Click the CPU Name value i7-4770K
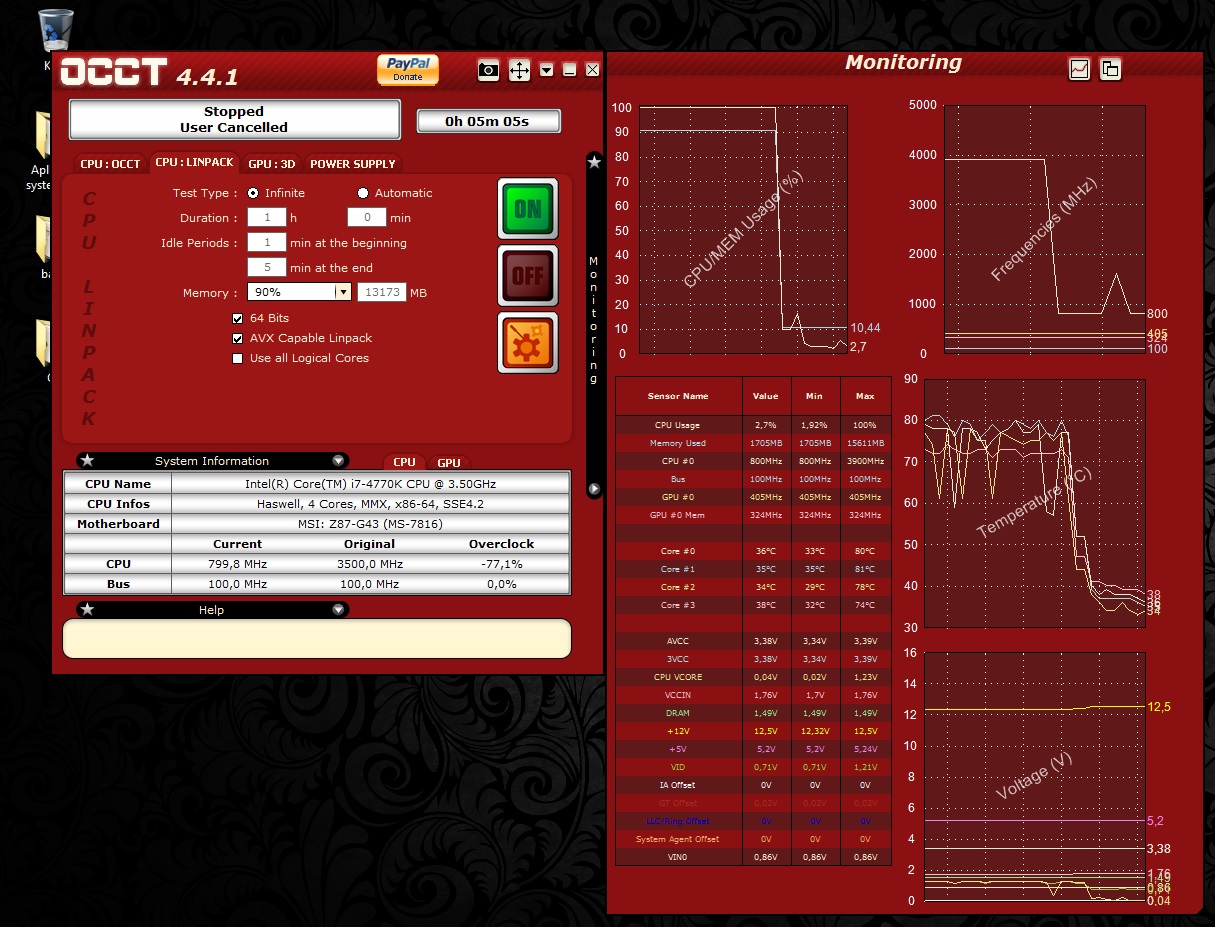Image resolution: width=1215 pixels, height=927 pixels. coord(371,484)
